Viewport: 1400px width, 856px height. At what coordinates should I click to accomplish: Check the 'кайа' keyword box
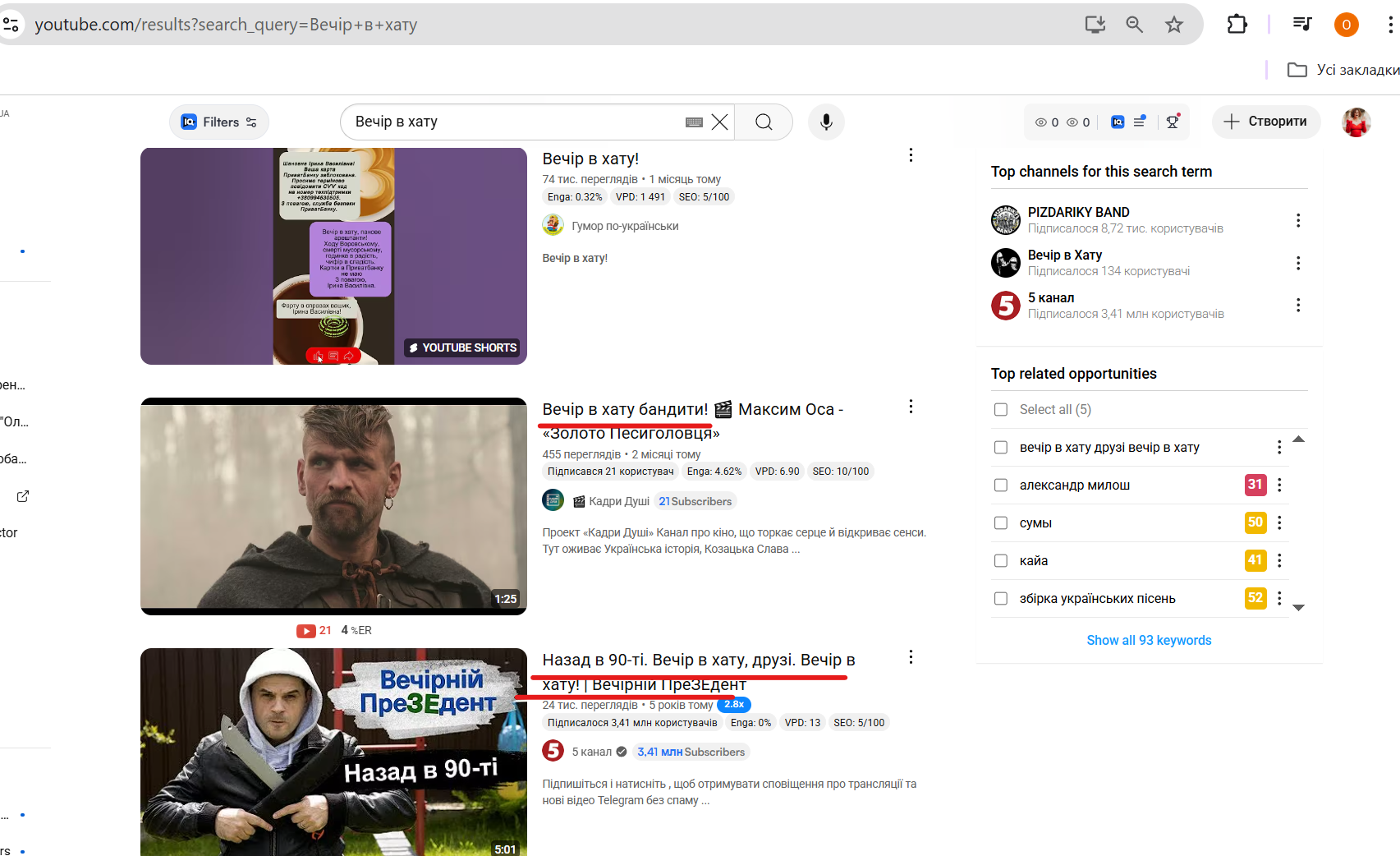(x=1001, y=561)
